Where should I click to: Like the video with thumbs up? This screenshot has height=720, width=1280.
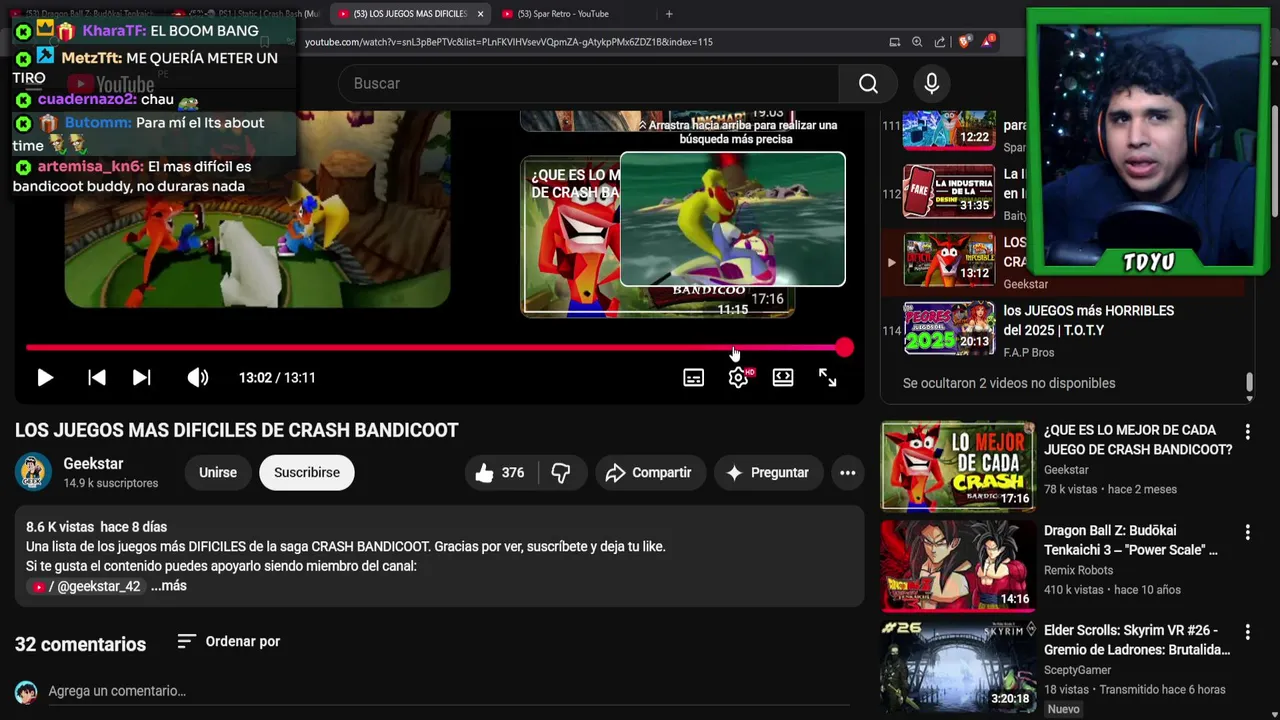pos(501,473)
